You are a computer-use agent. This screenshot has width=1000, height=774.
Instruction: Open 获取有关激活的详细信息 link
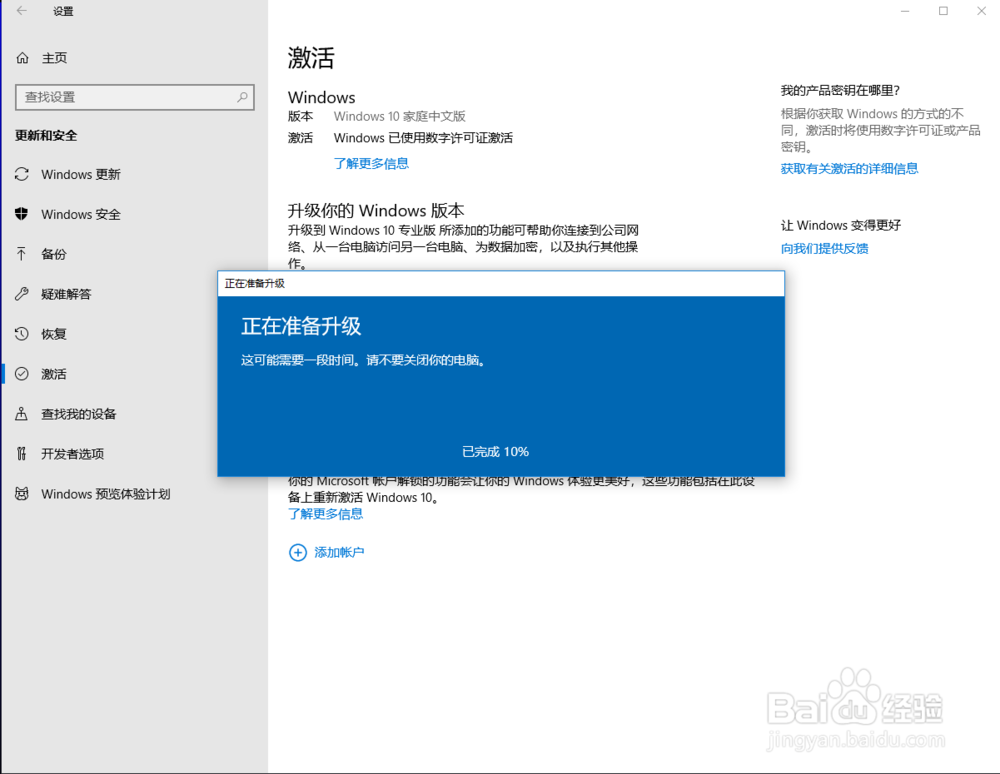coord(849,168)
